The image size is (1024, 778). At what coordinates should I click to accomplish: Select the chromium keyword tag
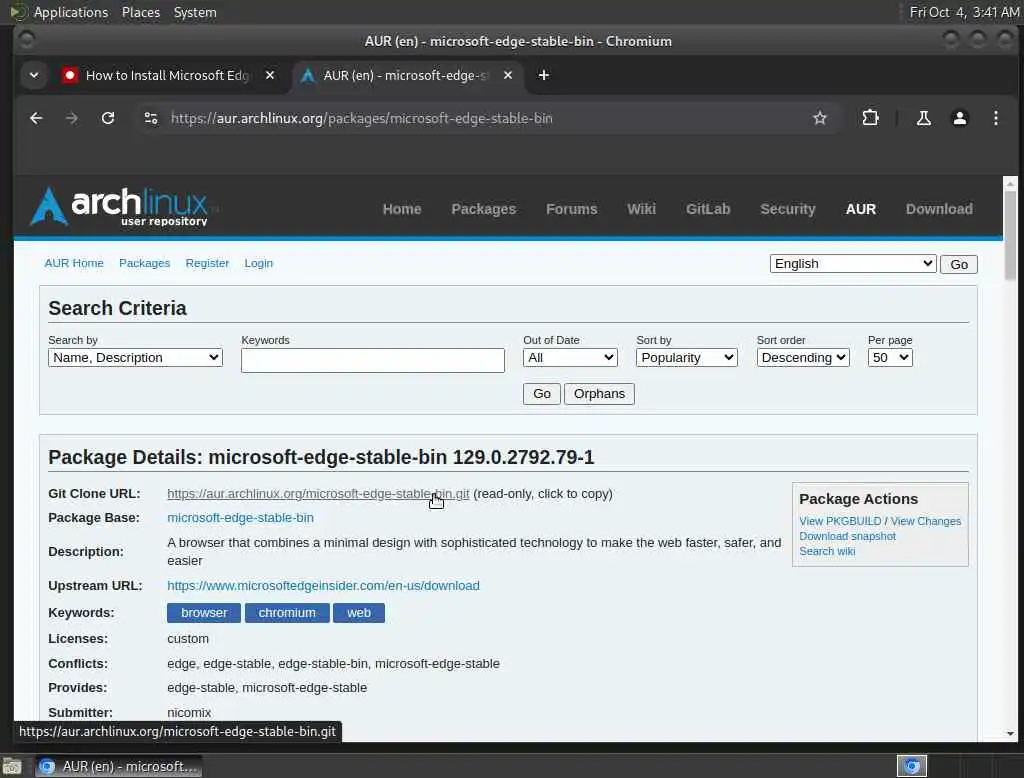coord(287,612)
